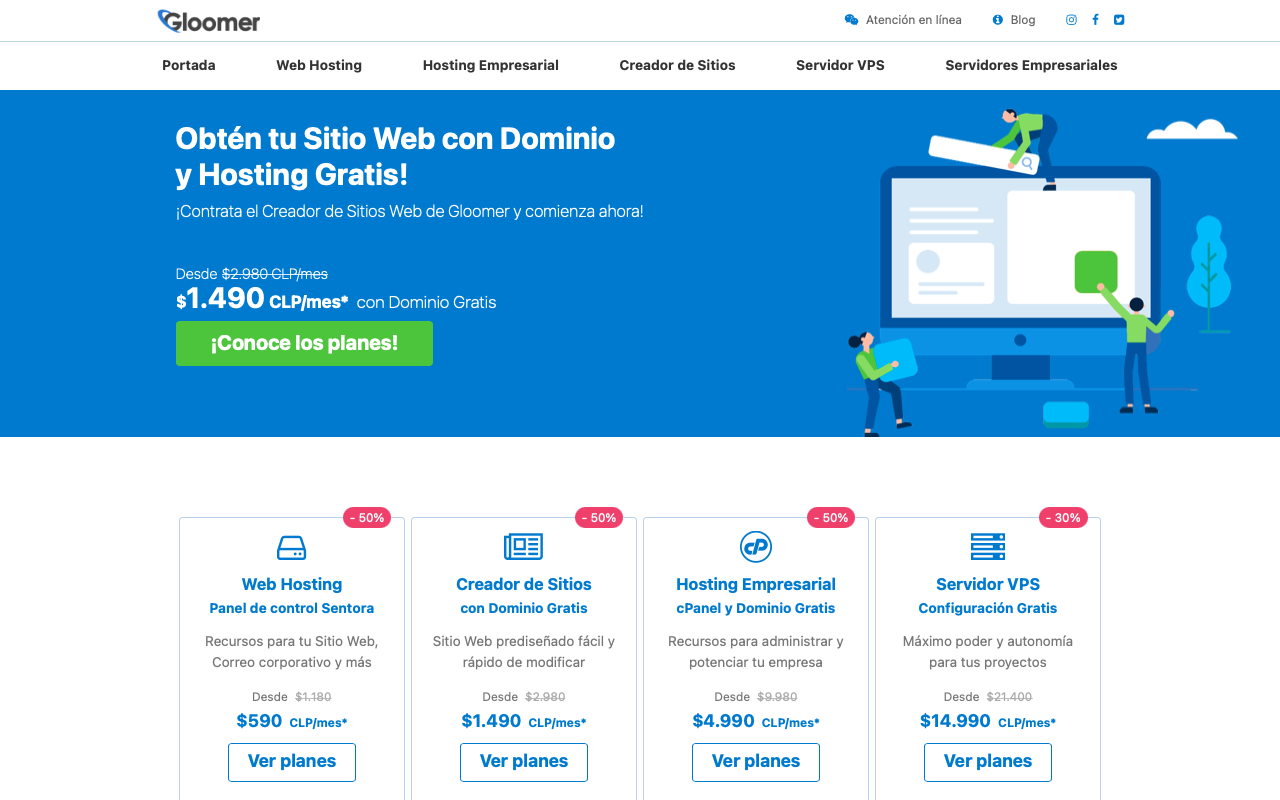Click the cPanel icon on Hosting Empresarial

coord(755,547)
